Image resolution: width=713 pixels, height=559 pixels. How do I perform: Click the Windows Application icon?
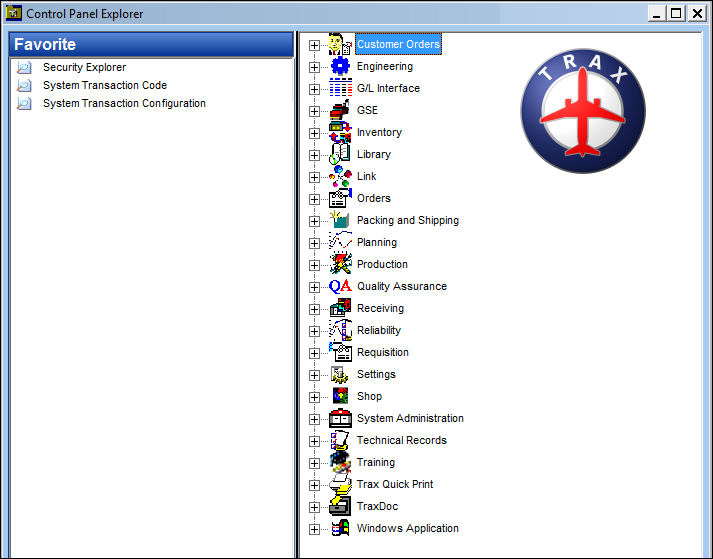[x=340, y=528]
